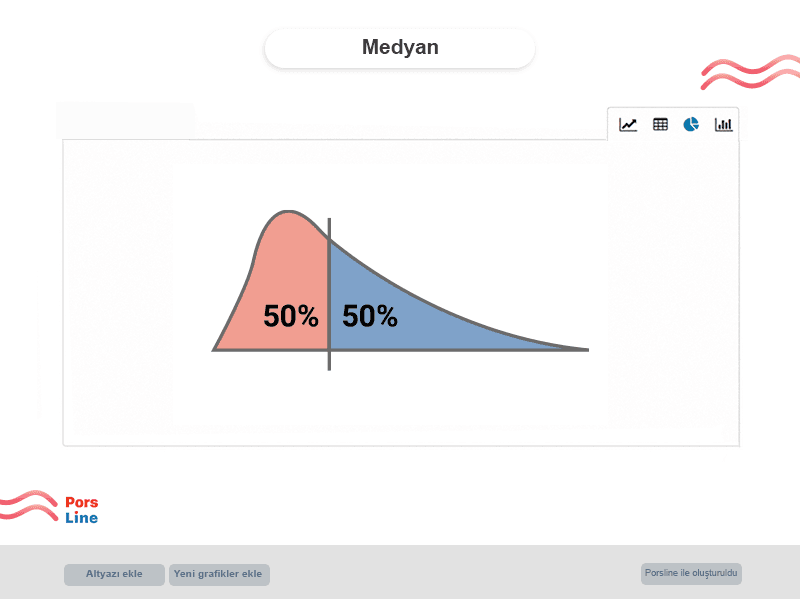The image size is (800, 600).
Task: Click the blank tab area above chart panel
Action: 126,120
